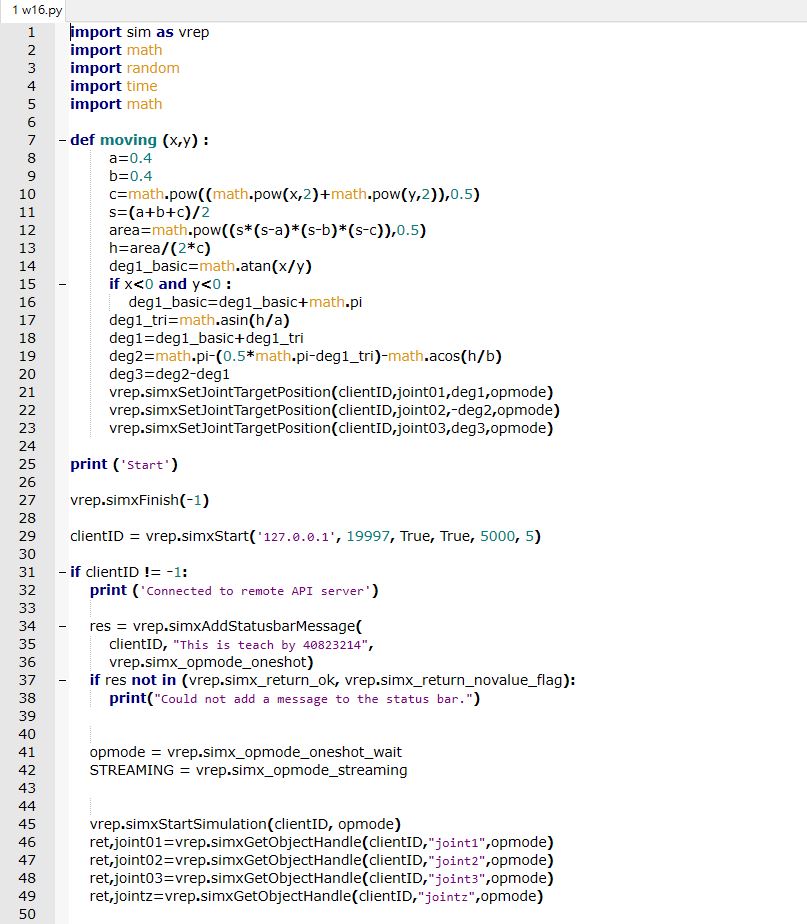The image size is (807, 924).
Task: Click 'deg1=deg1_basic+deg1_tri' line
Action: pos(206,338)
